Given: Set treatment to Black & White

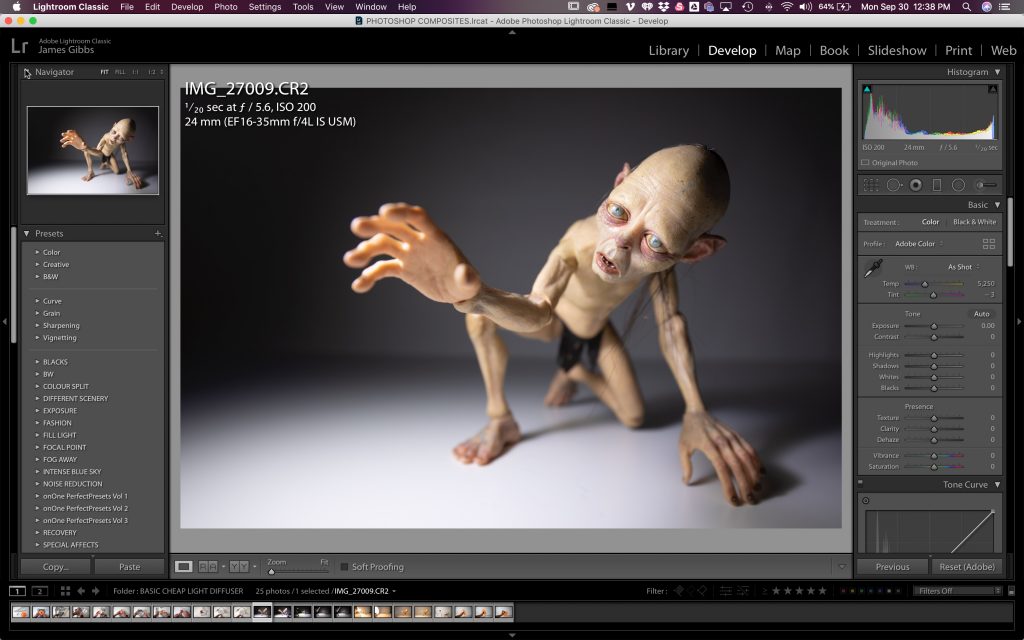Looking at the screenshot, I should 974,222.
